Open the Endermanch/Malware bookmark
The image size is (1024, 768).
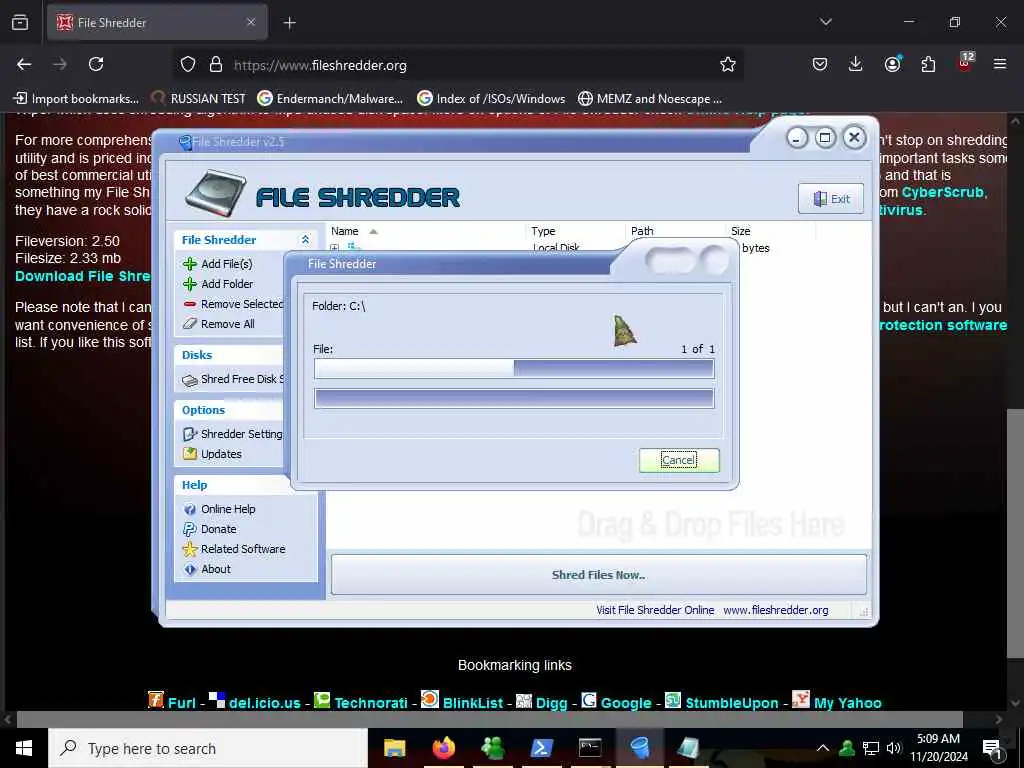click(330, 99)
